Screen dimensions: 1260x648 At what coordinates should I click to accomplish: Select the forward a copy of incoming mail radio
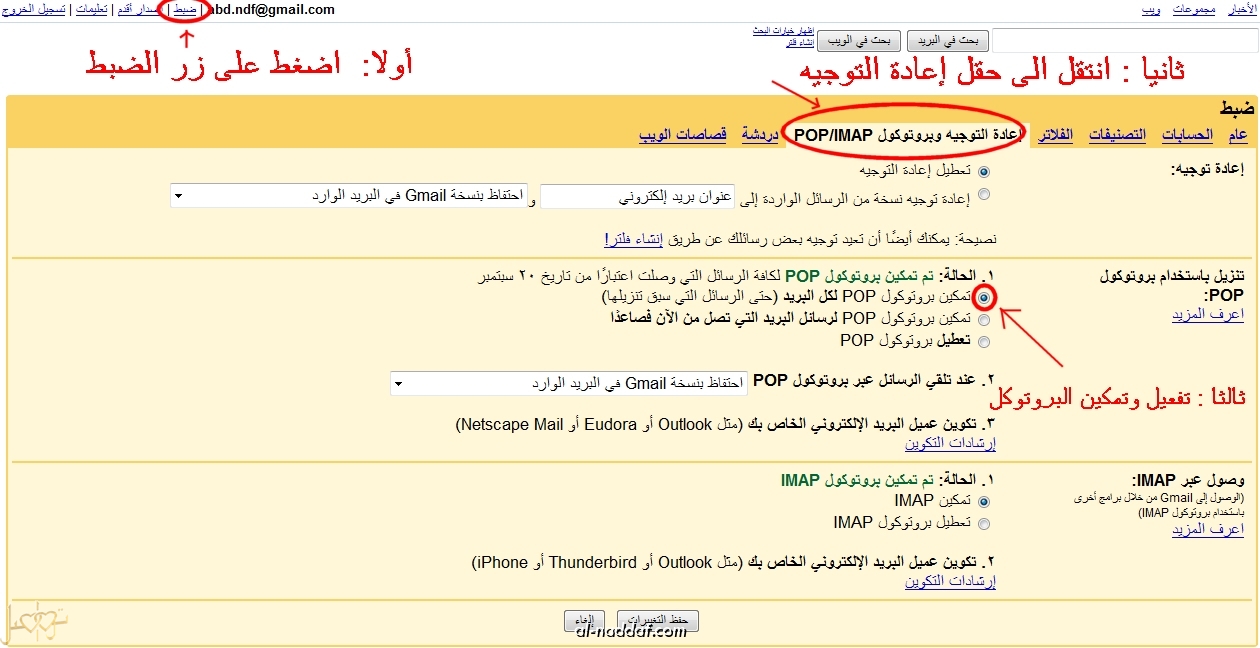point(984,195)
